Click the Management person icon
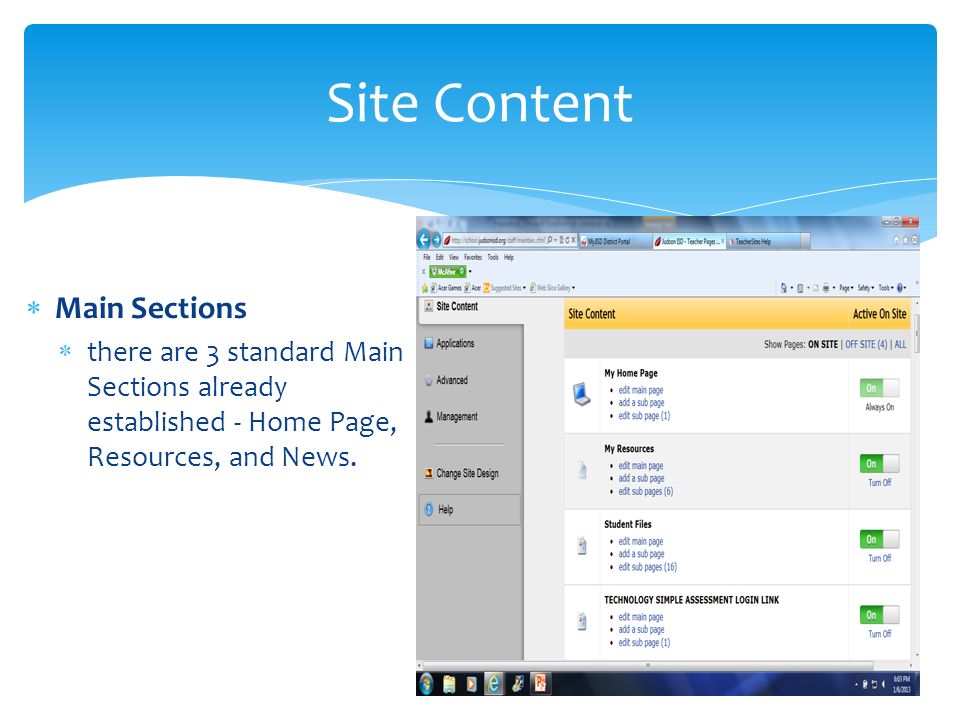Image resolution: width=960 pixels, height=720 pixels. (x=429, y=416)
